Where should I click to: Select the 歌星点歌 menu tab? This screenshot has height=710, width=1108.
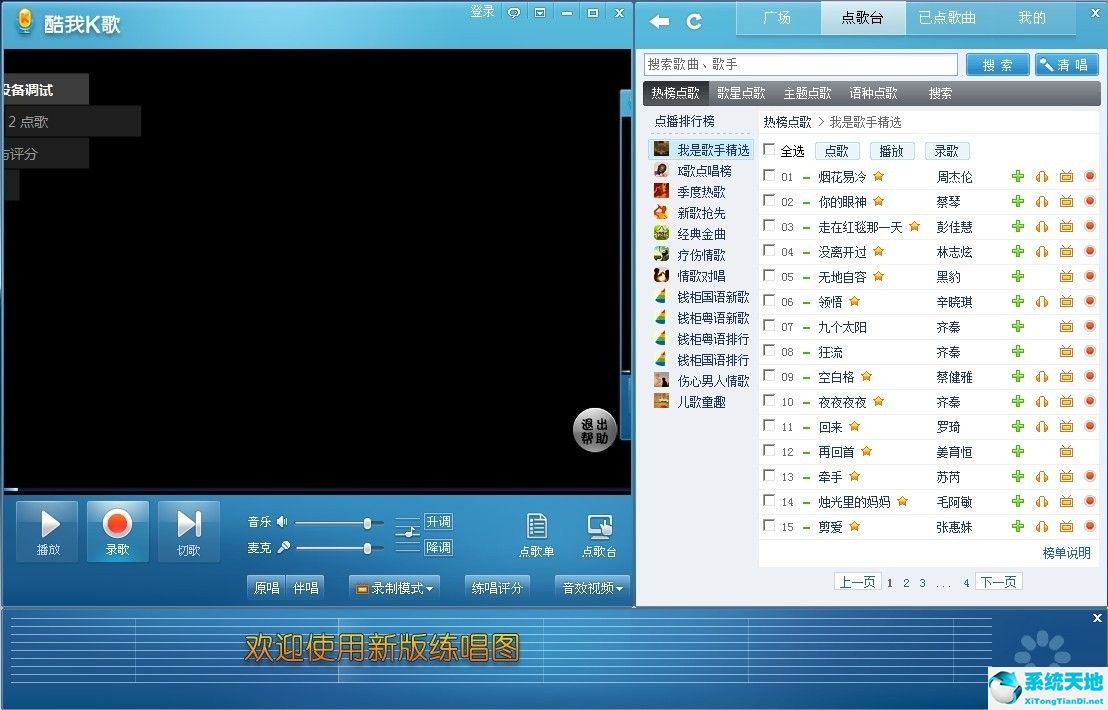(741, 93)
